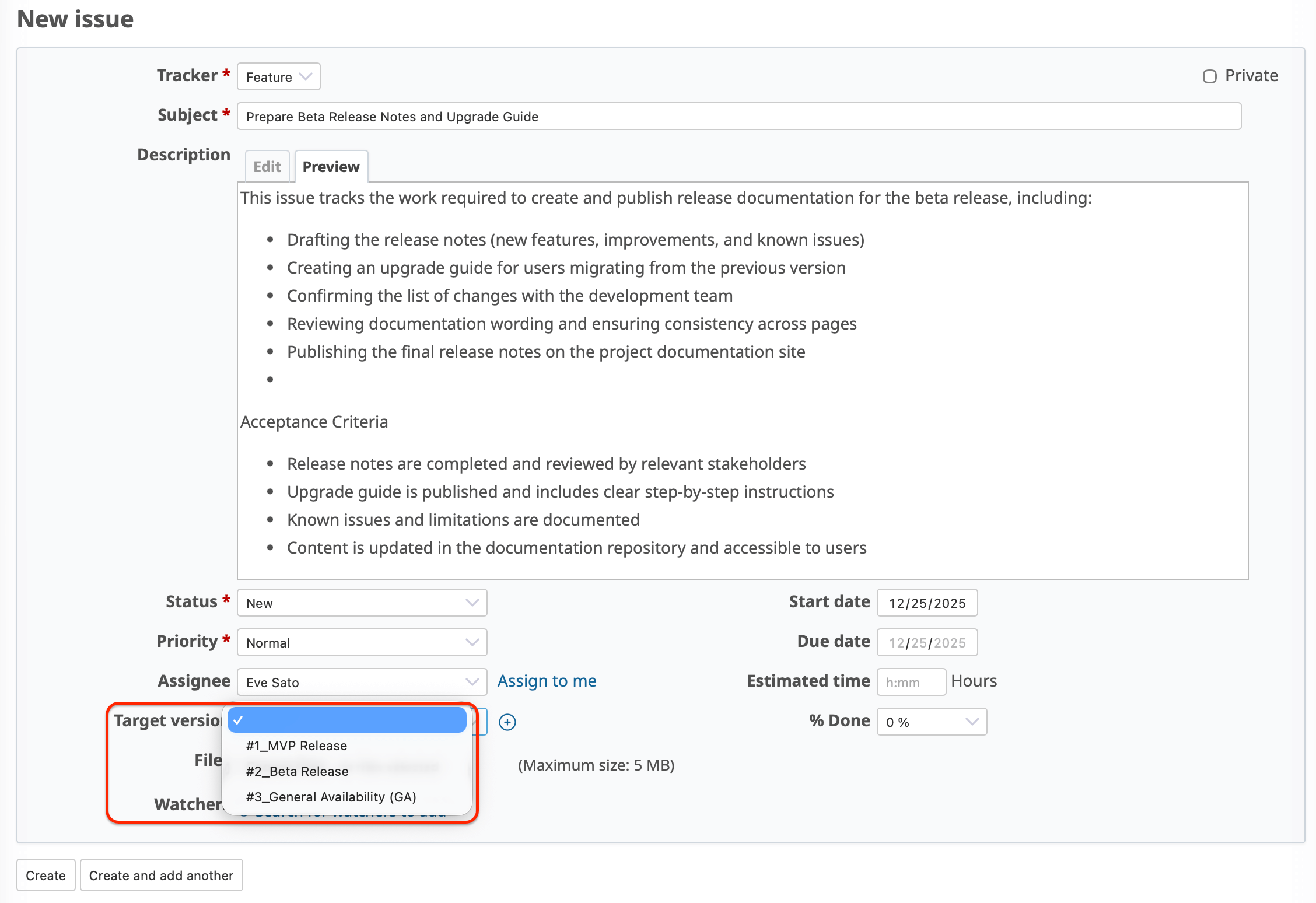Expand the Priority dropdown
This screenshot has height=903, width=1316.
click(x=362, y=643)
